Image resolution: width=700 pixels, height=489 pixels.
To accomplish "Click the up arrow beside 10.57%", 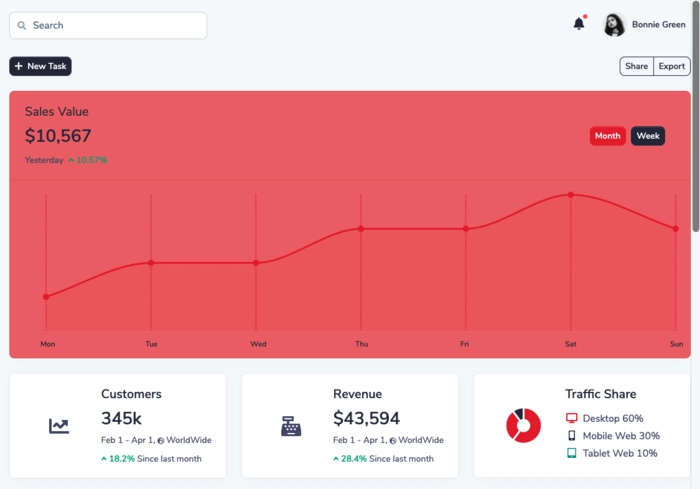I will tap(71, 160).
